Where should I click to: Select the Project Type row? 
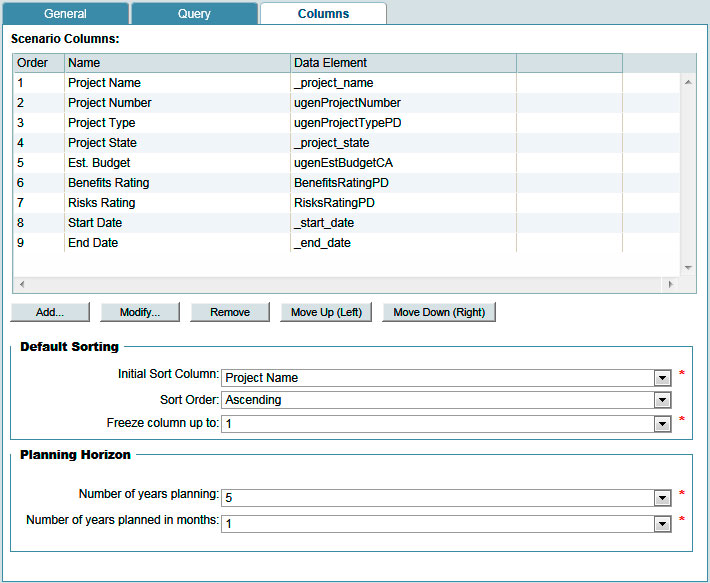[346, 123]
